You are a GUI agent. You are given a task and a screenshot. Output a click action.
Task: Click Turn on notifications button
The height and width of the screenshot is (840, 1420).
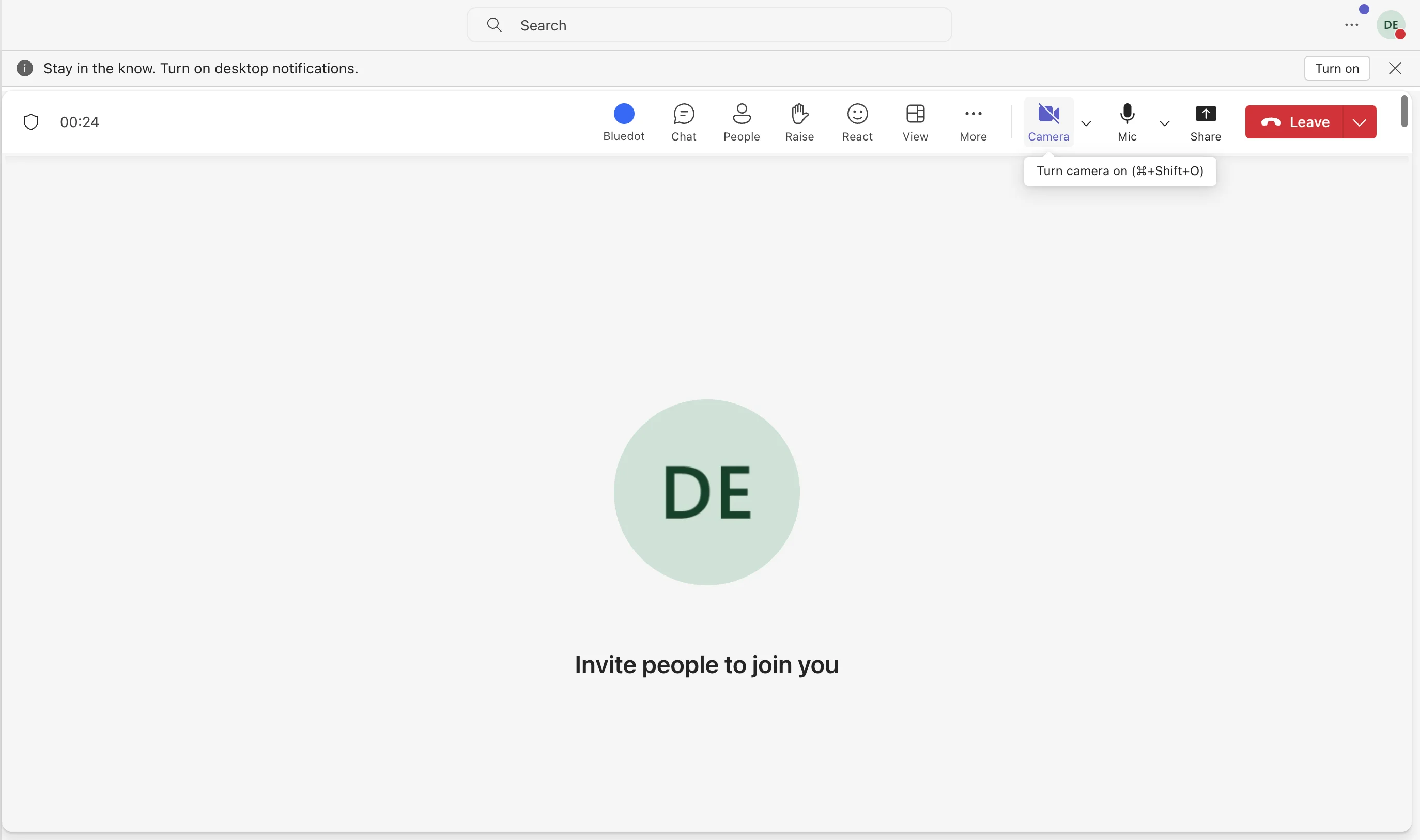click(x=1337, y=68)
